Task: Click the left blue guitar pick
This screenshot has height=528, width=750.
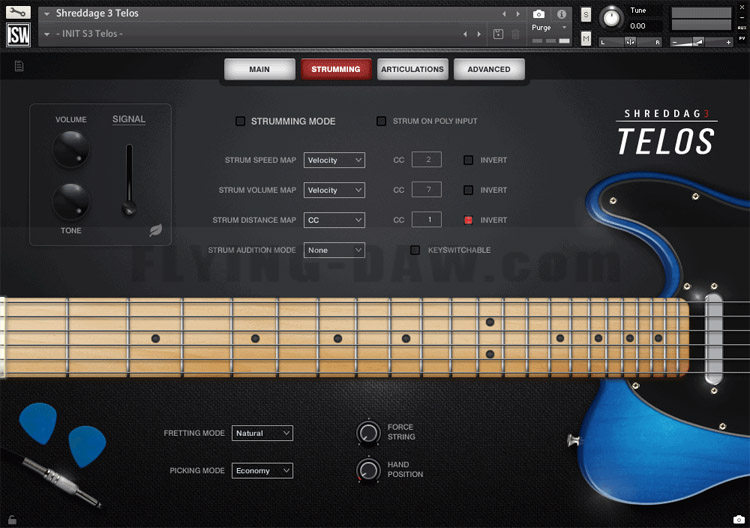Action: (38, 423)
